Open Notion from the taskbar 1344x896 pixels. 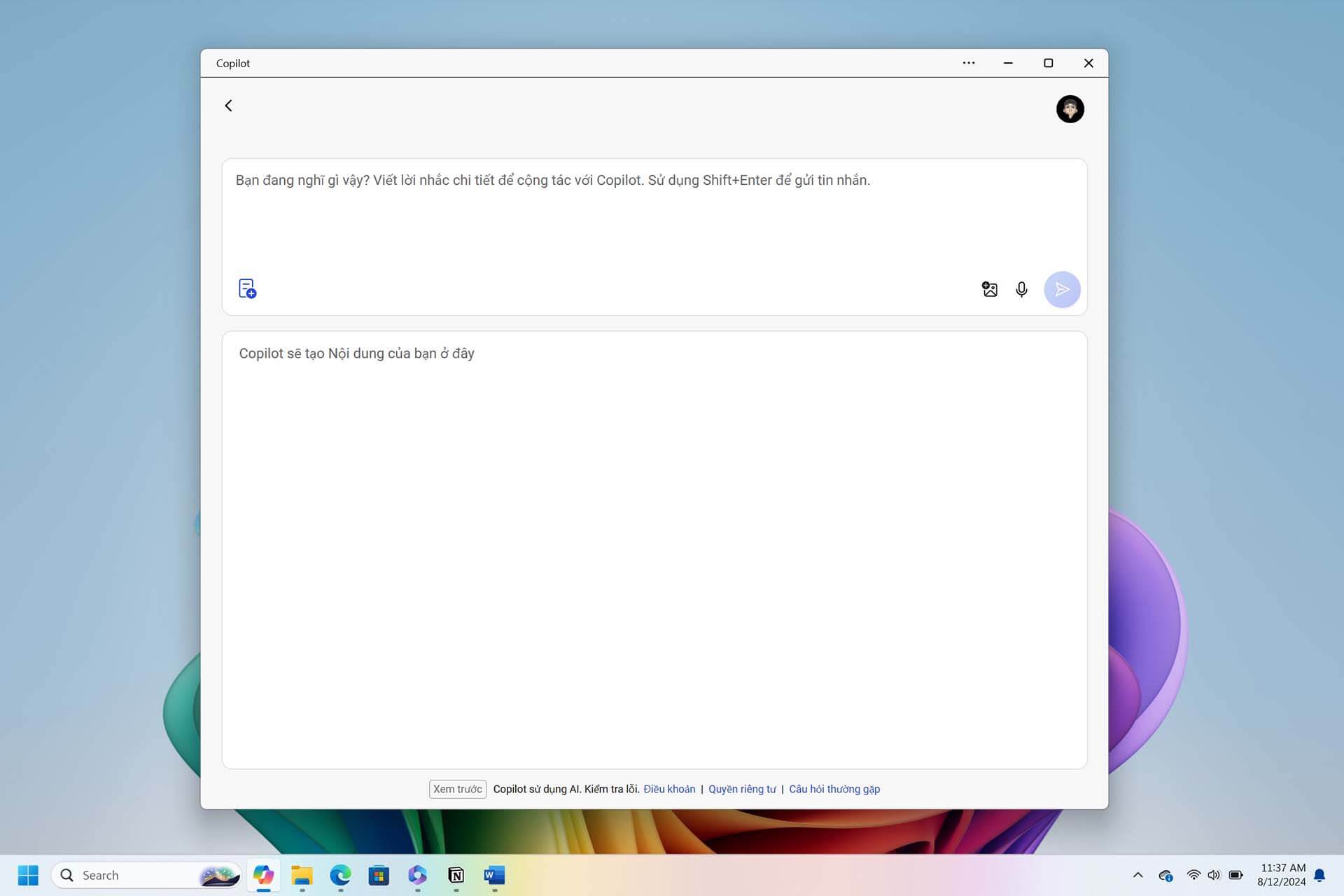pos(456,875)
